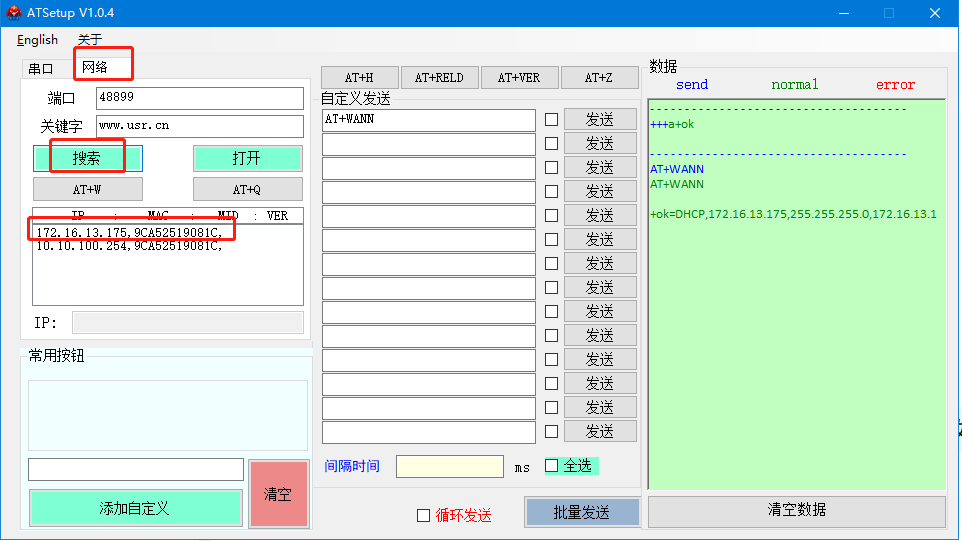
Task: Click the 清空数据 clear data button
Action: click(x=796, y=510)
